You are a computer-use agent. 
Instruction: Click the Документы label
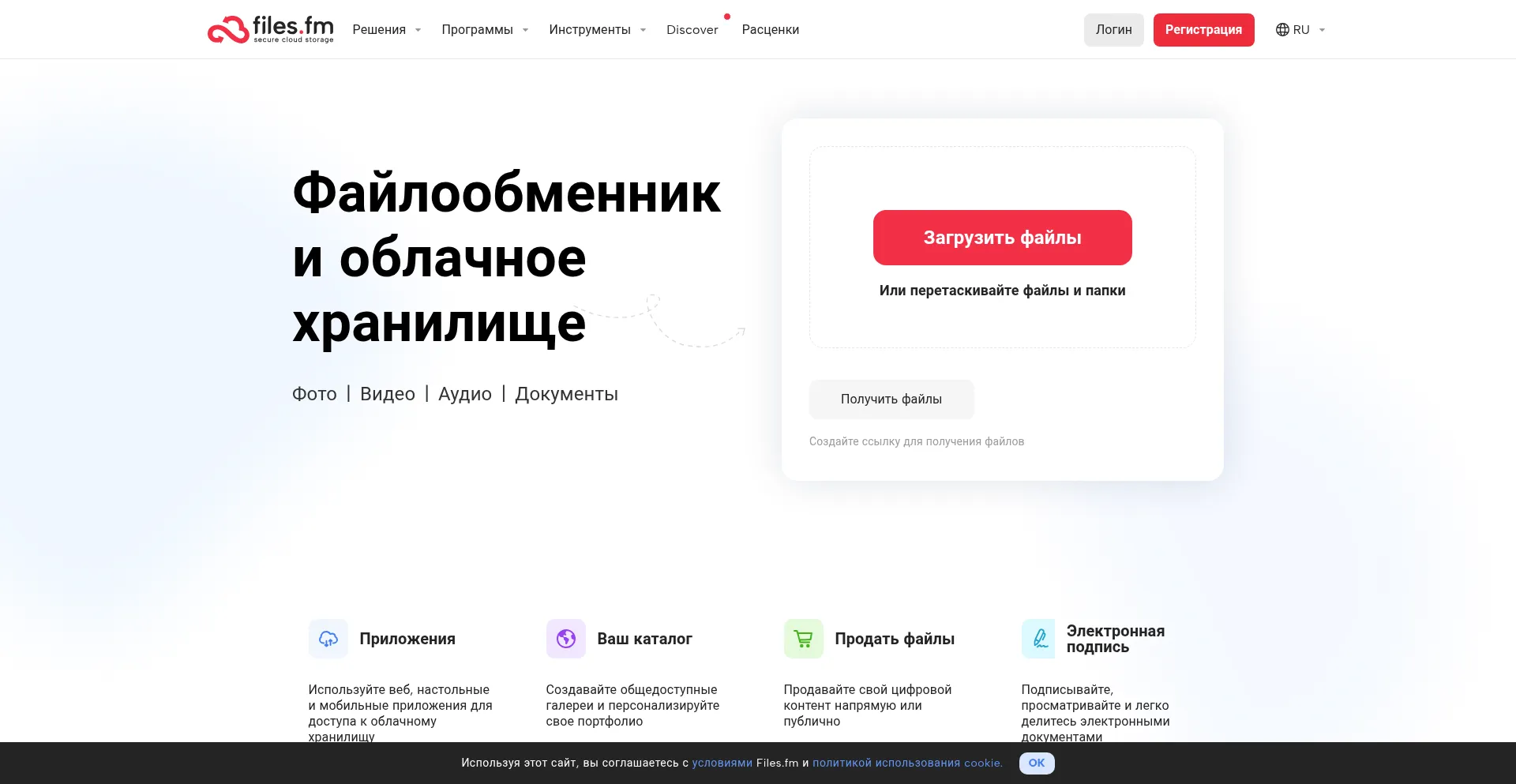coord(567,394)
